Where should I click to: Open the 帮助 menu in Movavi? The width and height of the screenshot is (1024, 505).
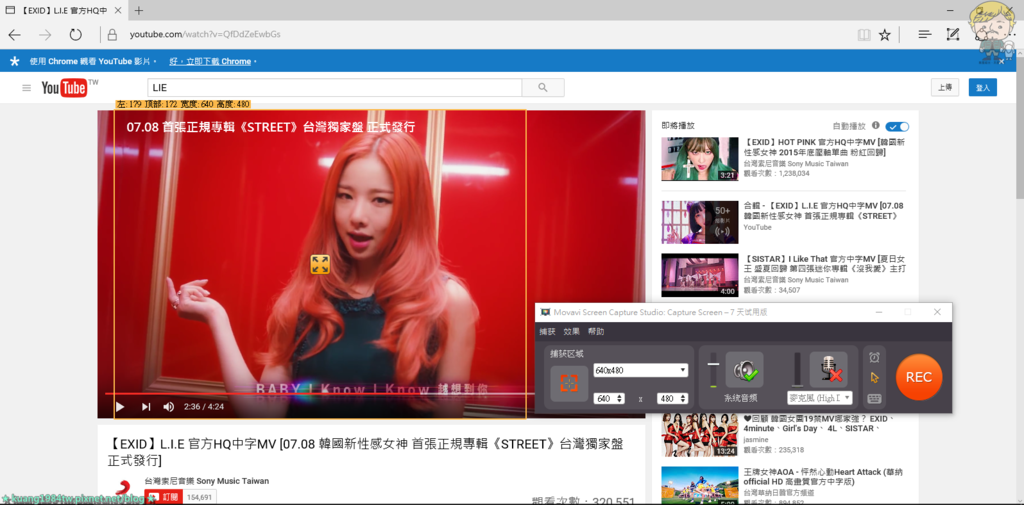[x=596, y=331]
